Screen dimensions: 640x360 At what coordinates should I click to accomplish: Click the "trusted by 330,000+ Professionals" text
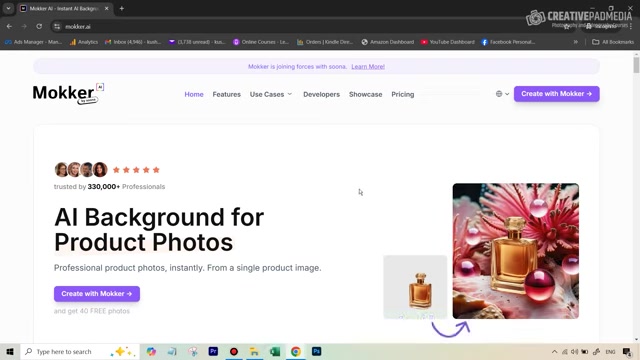coord(109,187)
